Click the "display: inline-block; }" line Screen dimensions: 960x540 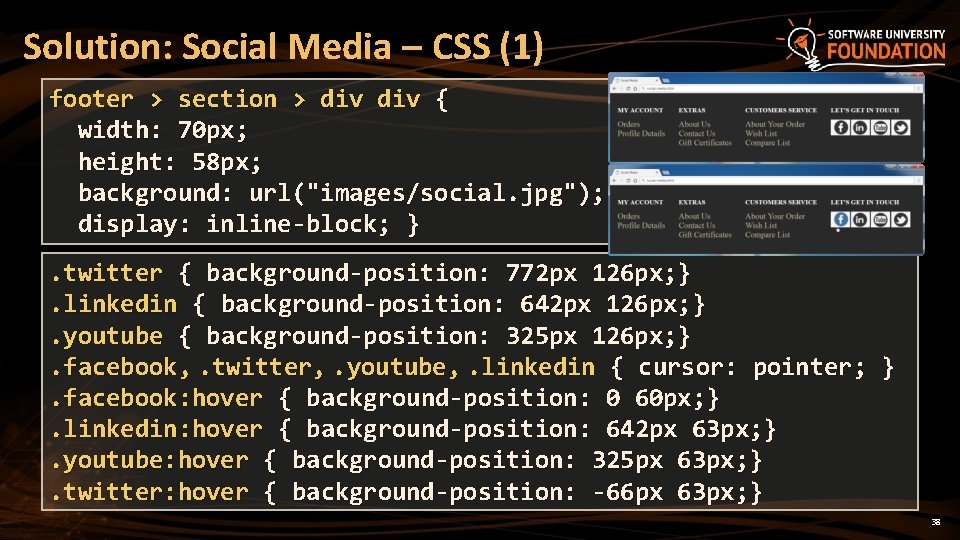[x=249, y=224]
